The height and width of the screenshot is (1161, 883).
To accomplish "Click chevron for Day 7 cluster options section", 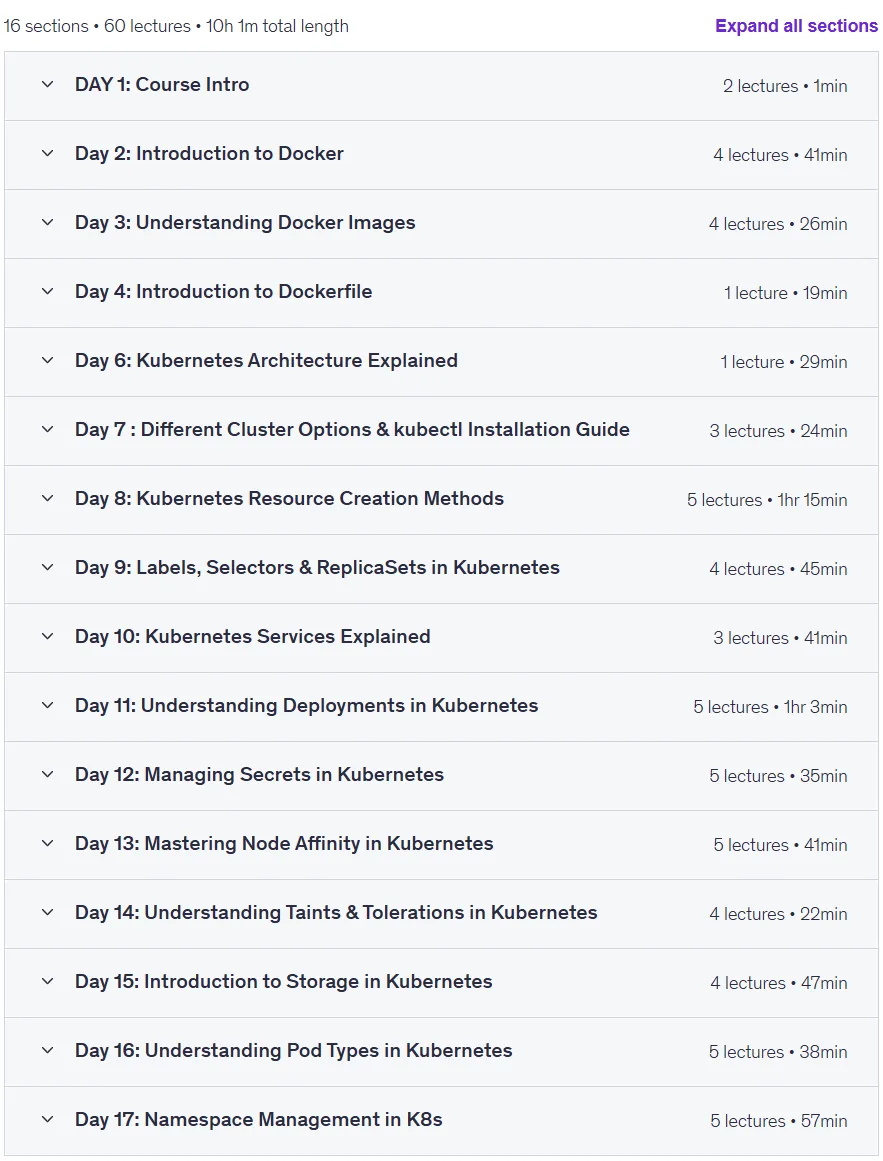I will point(47,429).
